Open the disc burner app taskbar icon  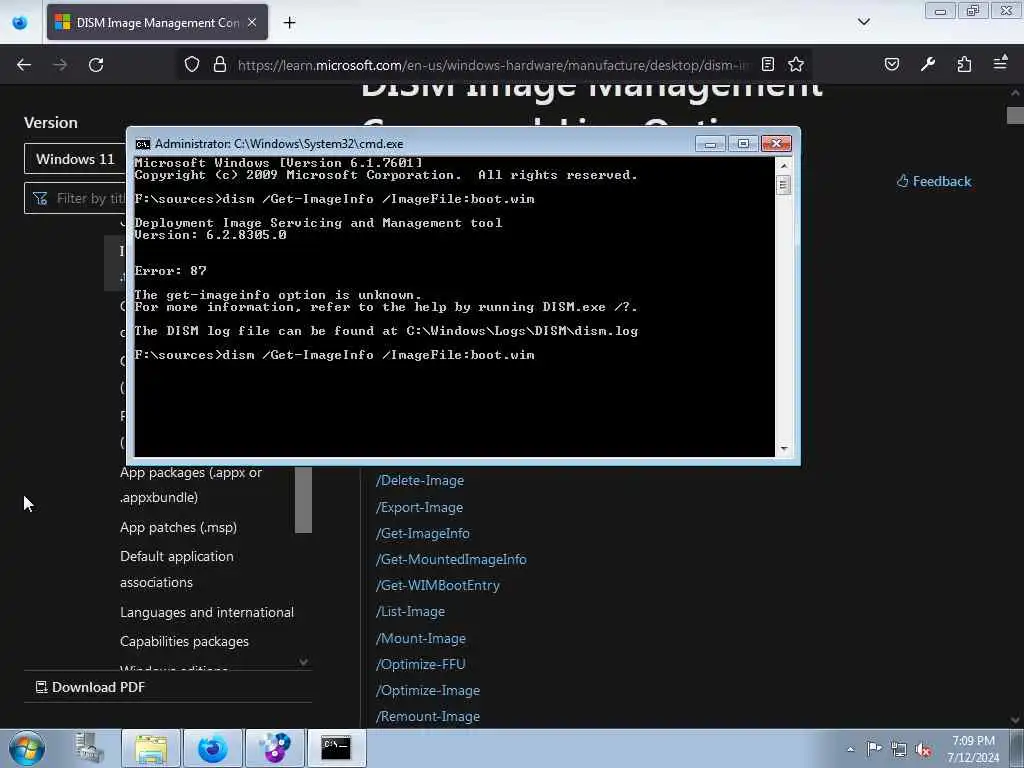pos(274,748)
